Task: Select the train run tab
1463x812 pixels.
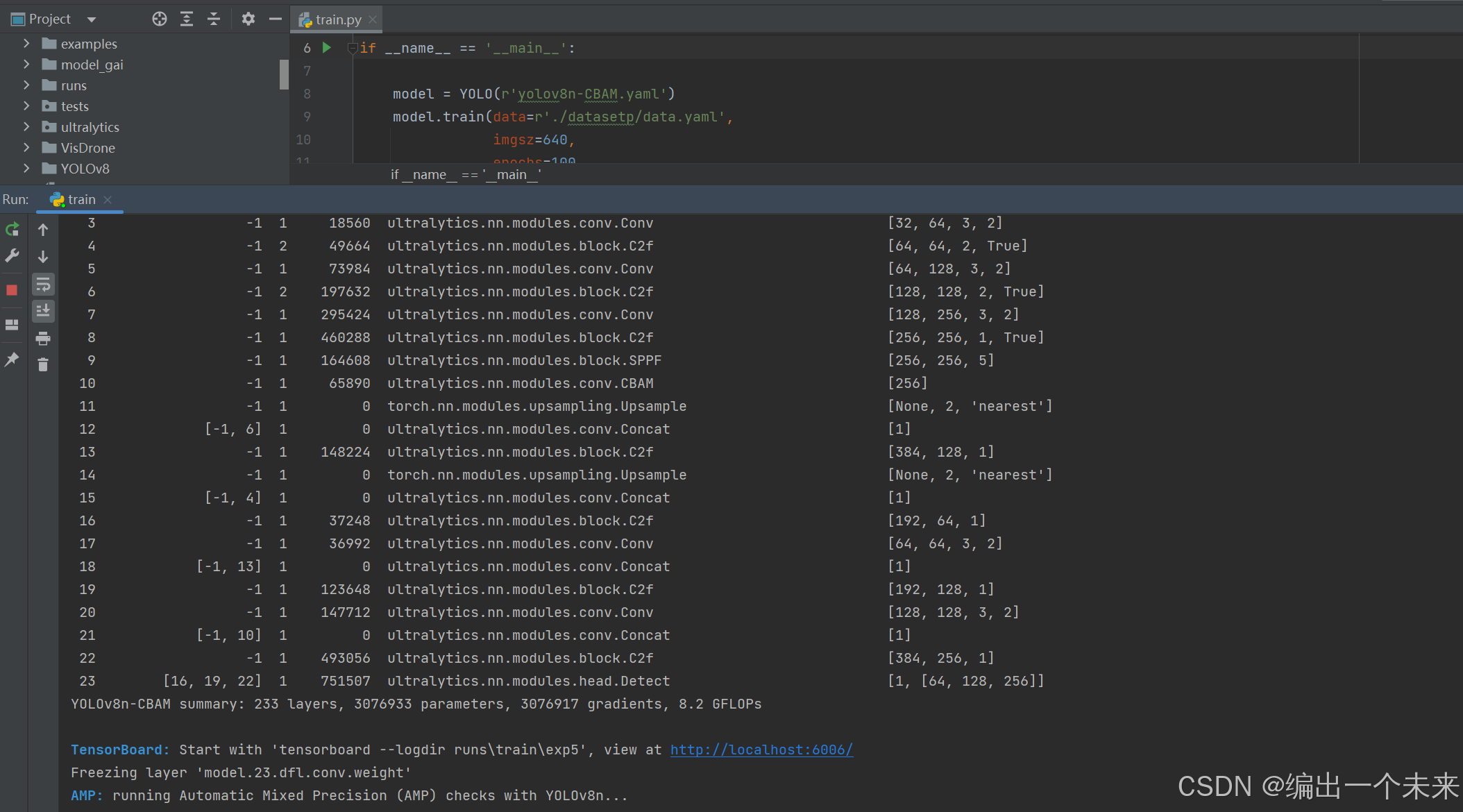Action: point(81,200)
